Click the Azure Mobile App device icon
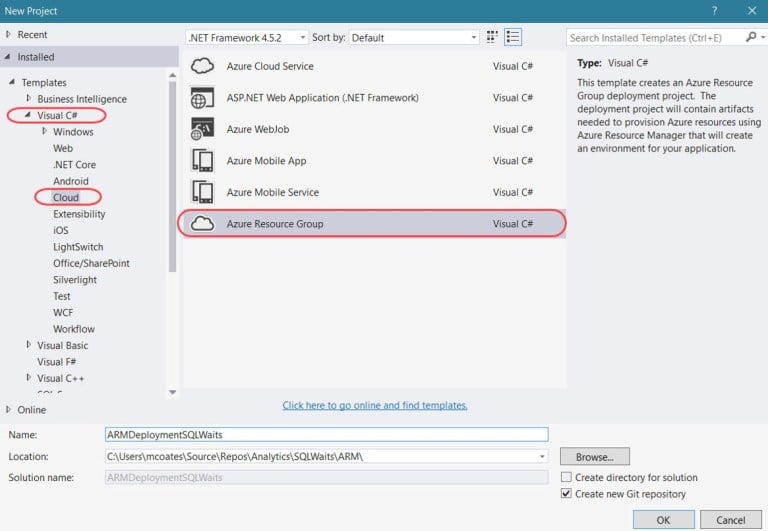The image size is (768, 531). (x=202, y=161)
